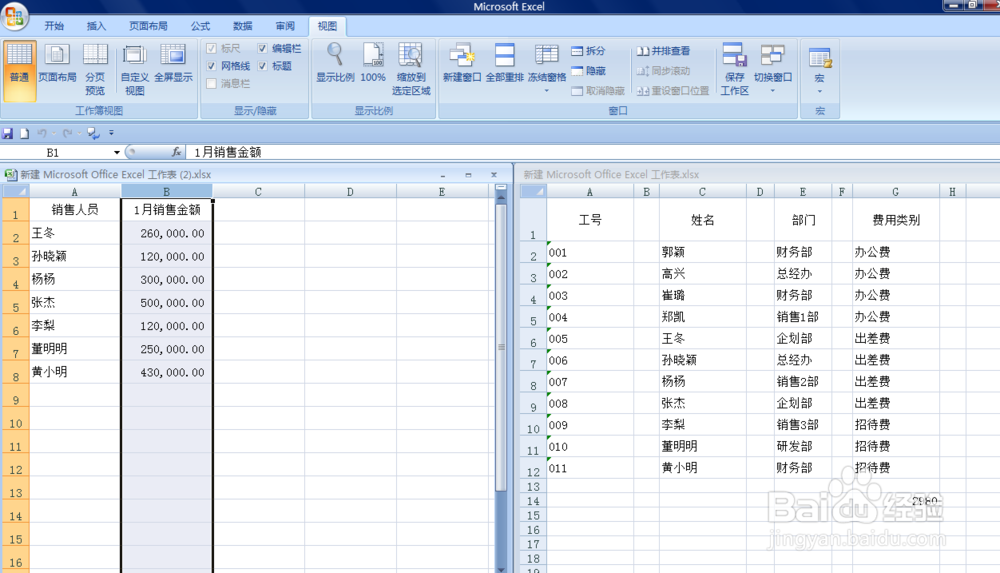Toggle the Message Bar (消息栏) checkbox
1000x573 pixels.
(x=211, y=84)
